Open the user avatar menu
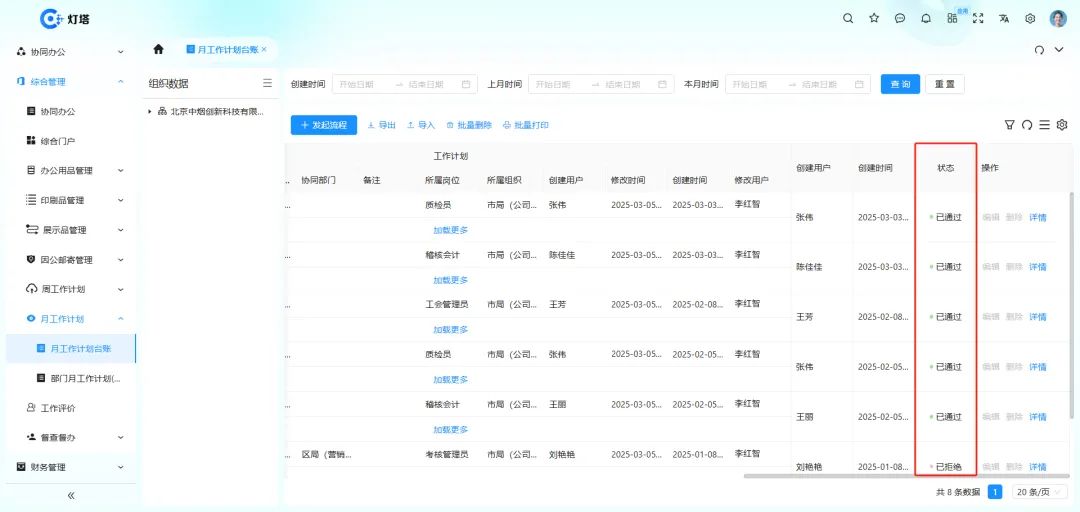 point(1058,19)
